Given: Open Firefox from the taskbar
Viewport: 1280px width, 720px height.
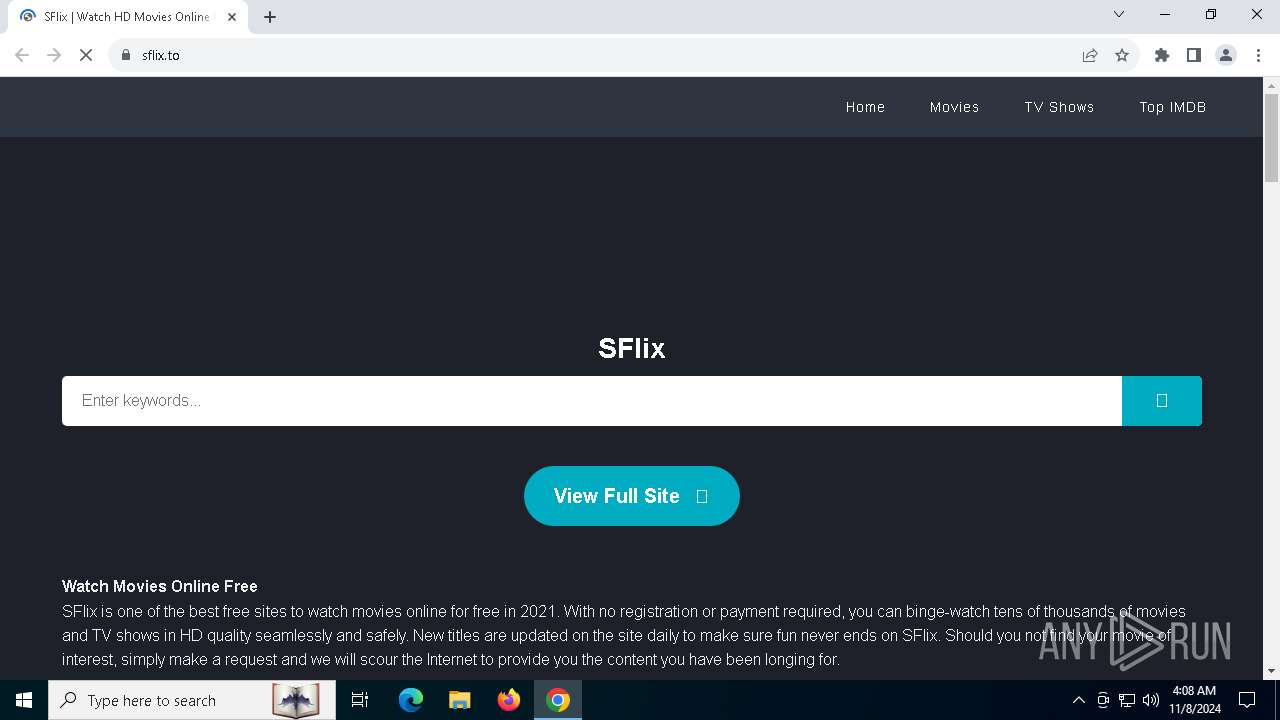Looking at the screenshot, I should (x=509, y=700).
